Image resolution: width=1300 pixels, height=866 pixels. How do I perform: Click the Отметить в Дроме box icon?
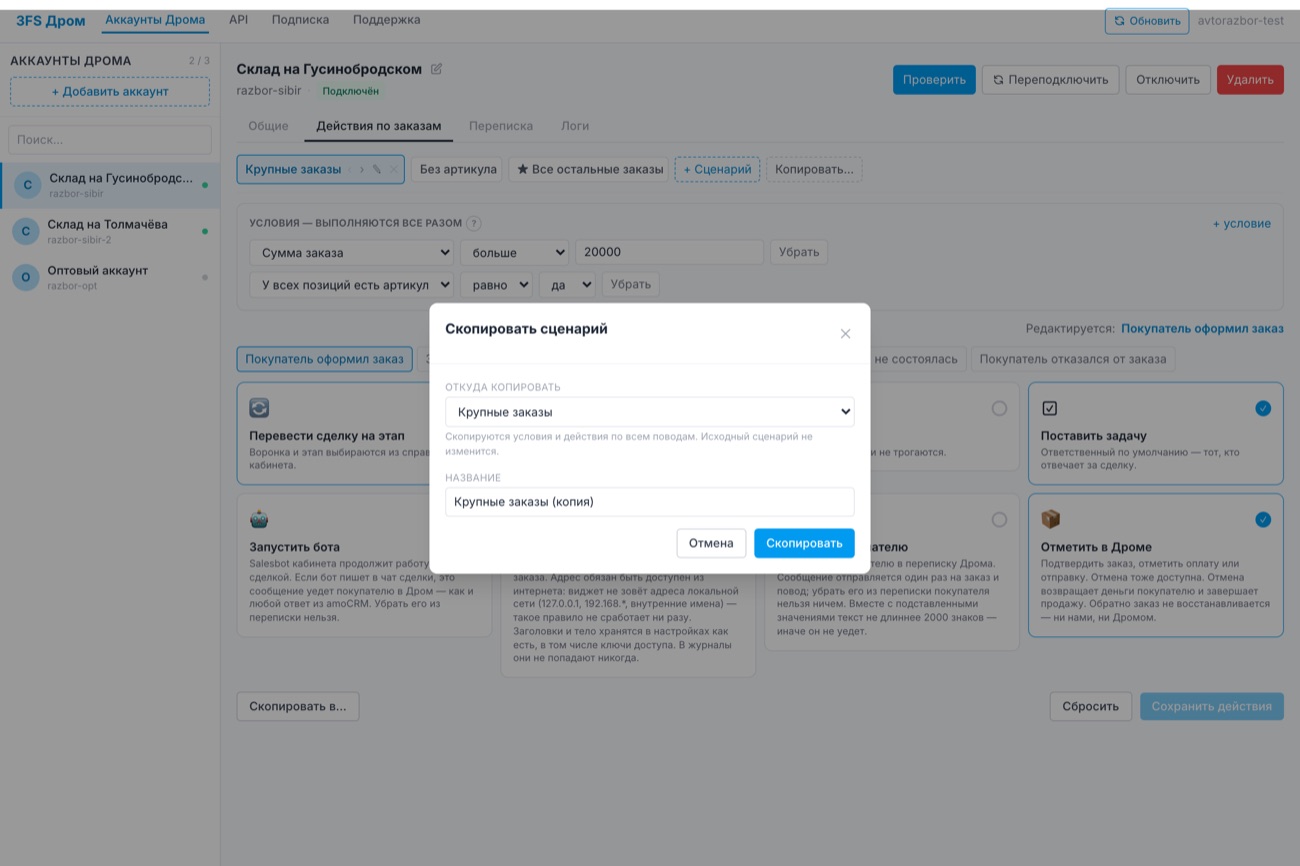click(1051, 519)
